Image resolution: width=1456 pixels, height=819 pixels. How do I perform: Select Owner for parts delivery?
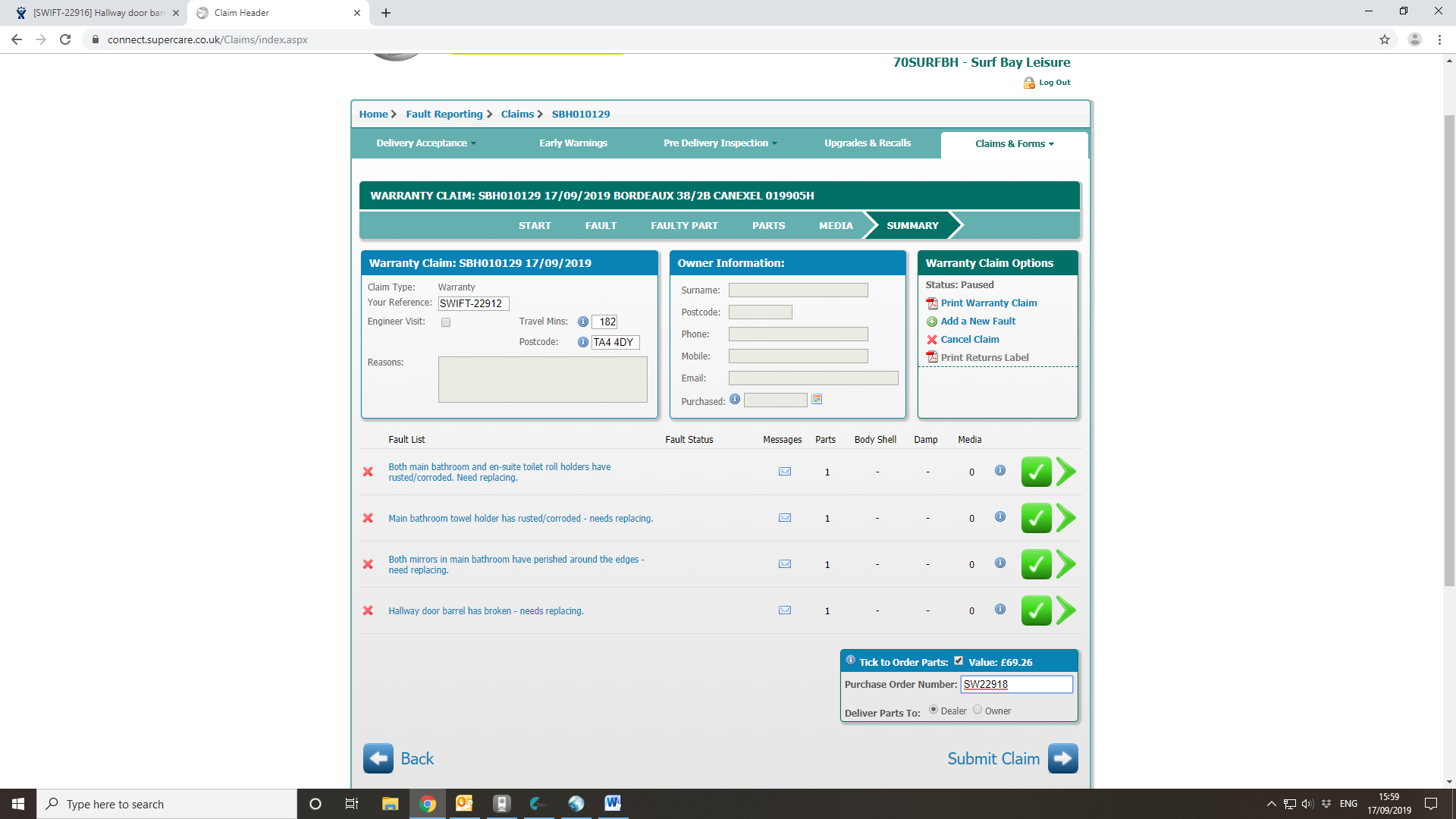tap(977, 710)
